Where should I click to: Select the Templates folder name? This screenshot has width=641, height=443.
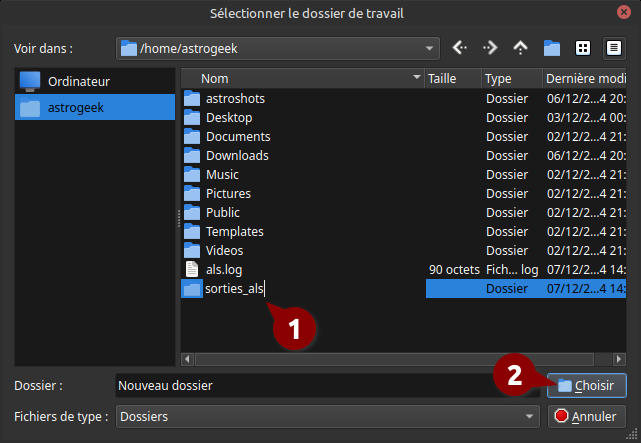[235, 232]
